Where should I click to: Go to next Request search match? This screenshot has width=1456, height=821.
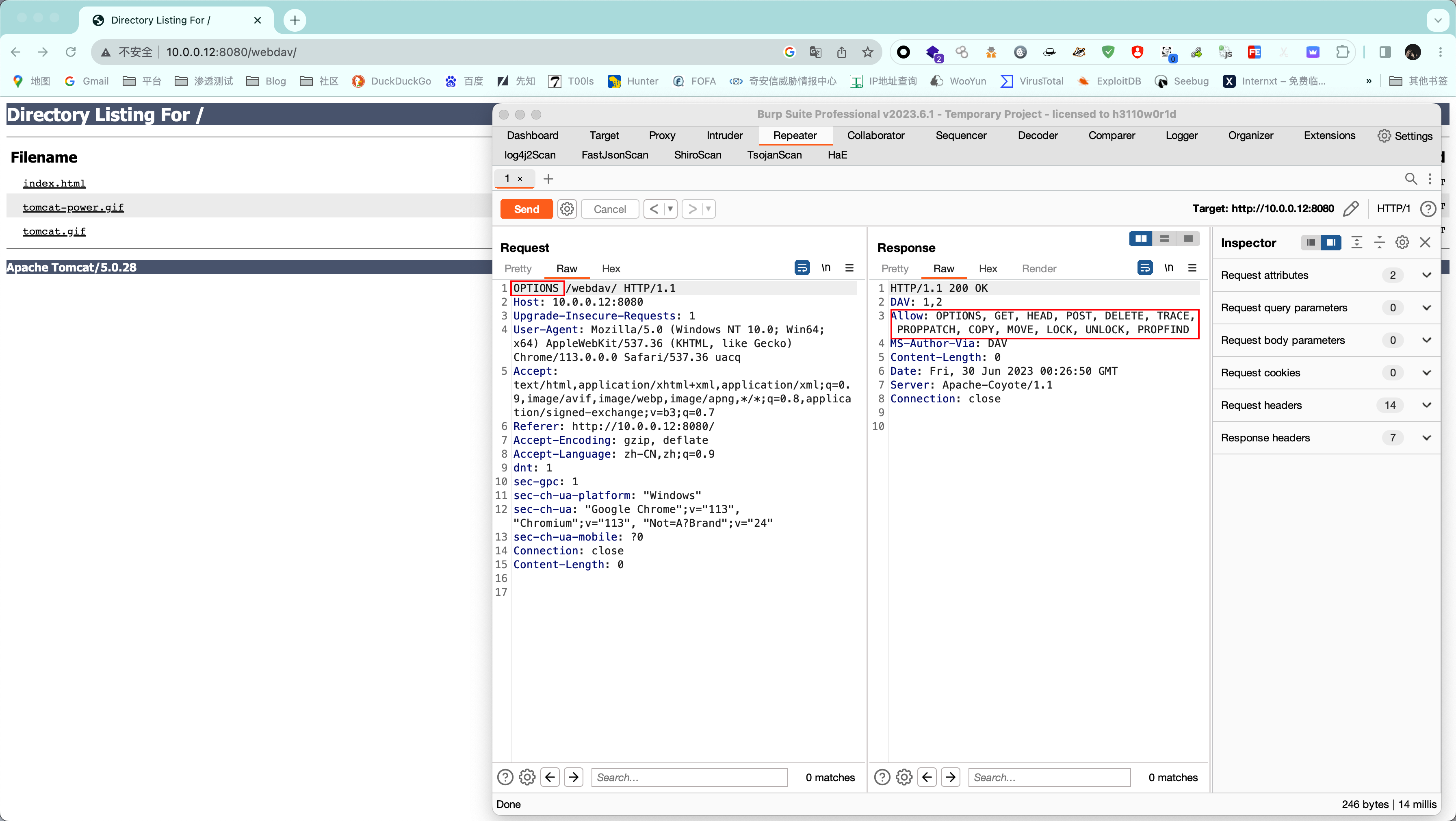tap(574, 778)
